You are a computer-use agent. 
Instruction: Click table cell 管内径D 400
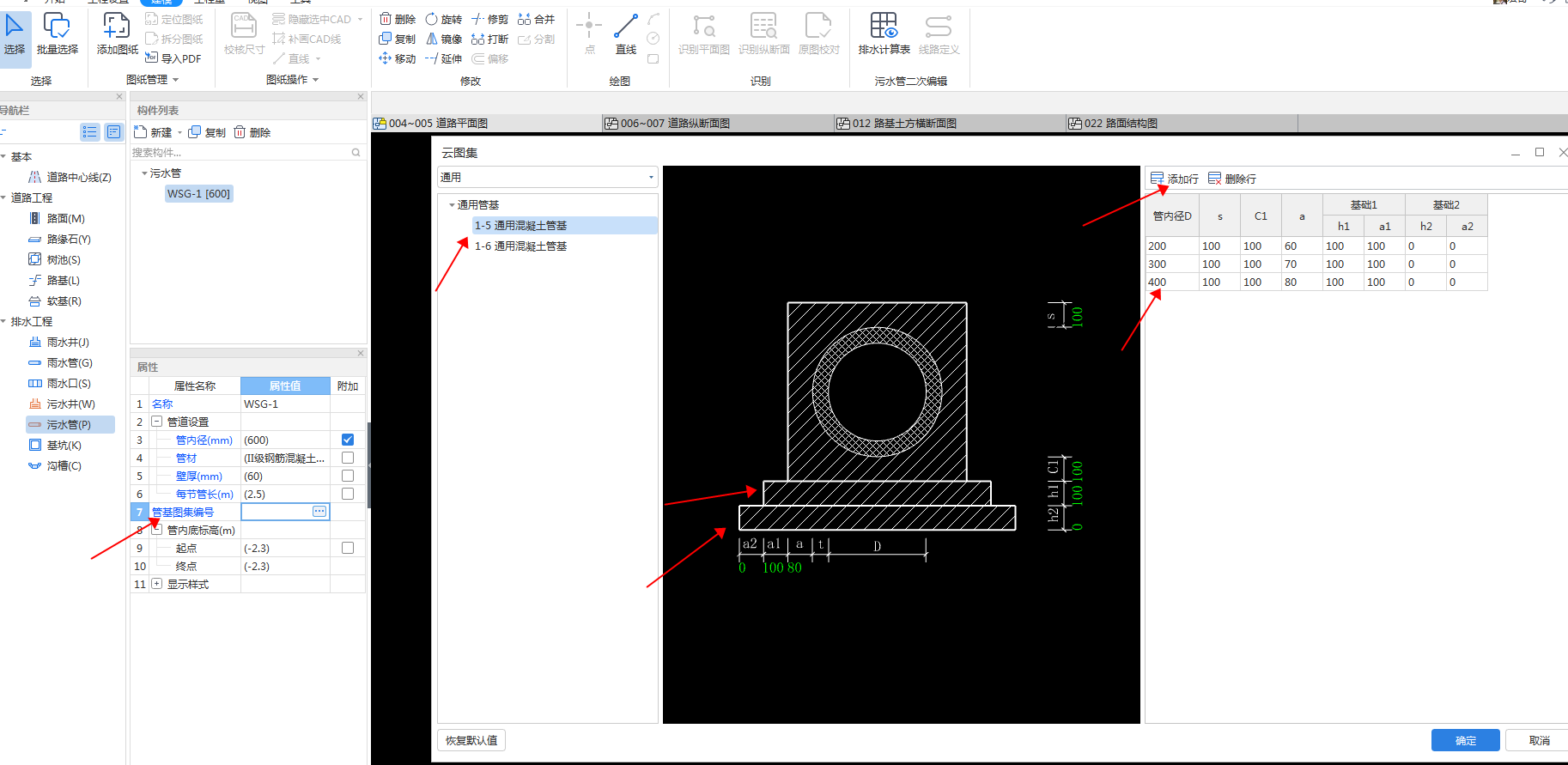point(1171,282)
